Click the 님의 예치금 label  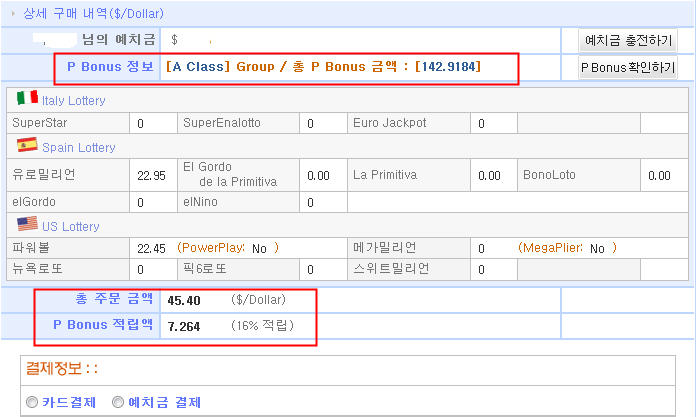pyautogui.click(x=119, y=40)
